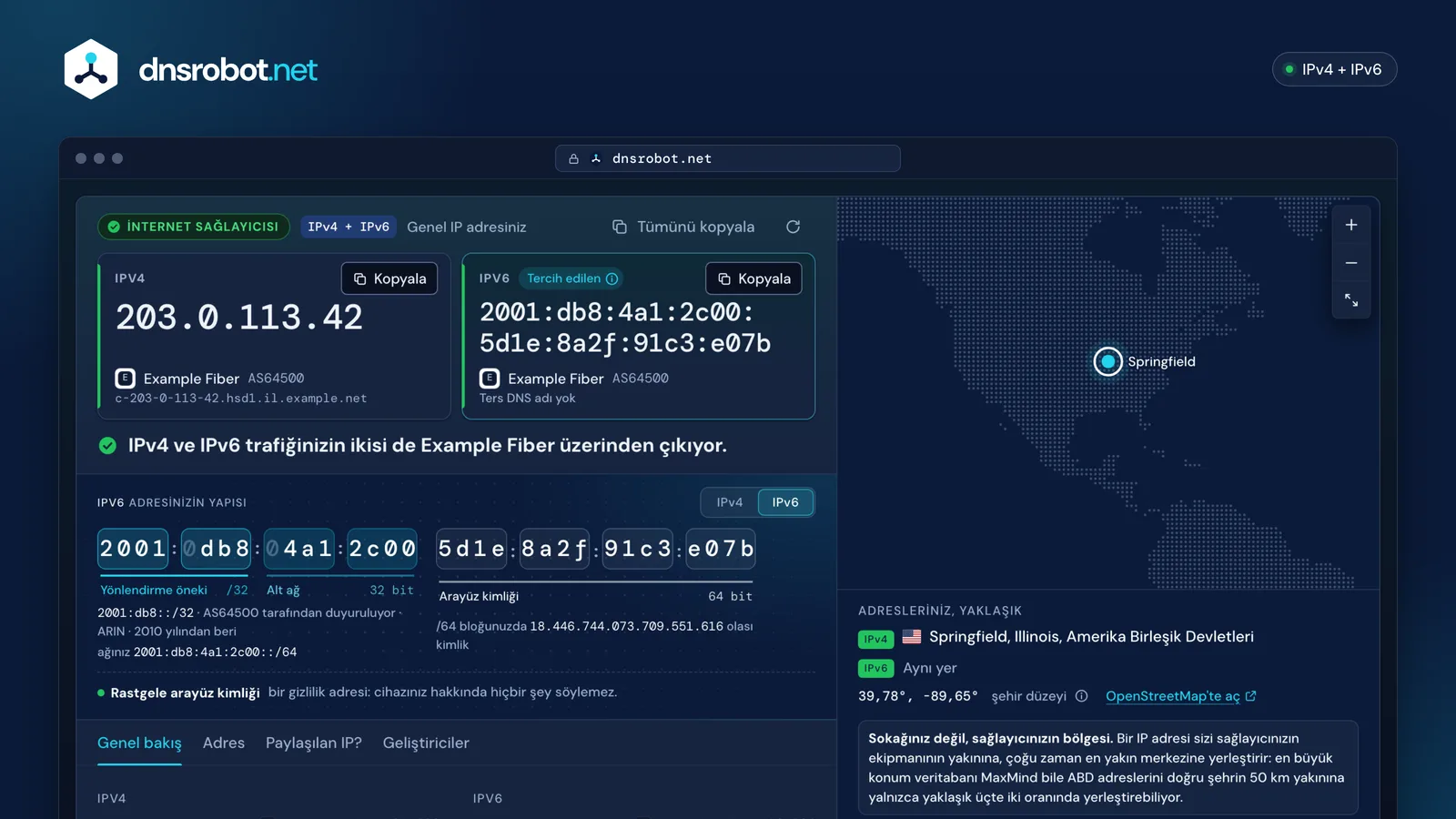This screenshot has height=819, width=1456.
Task: Click Example Fiber logo in IPv4 card
Action: click(125, 379)
